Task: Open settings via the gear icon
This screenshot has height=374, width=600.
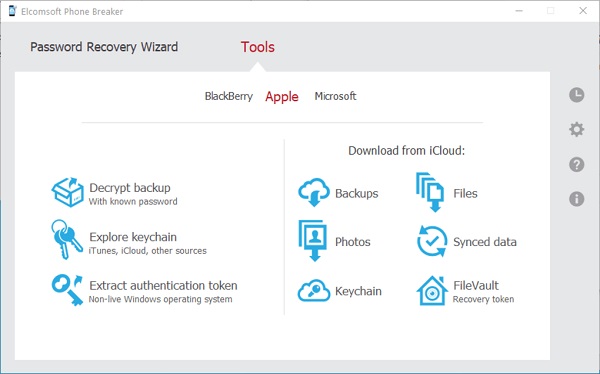Action: coord(576,129)
